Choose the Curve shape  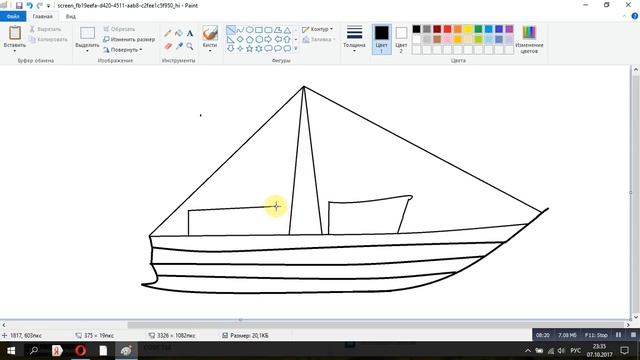(x=240, y=30)
